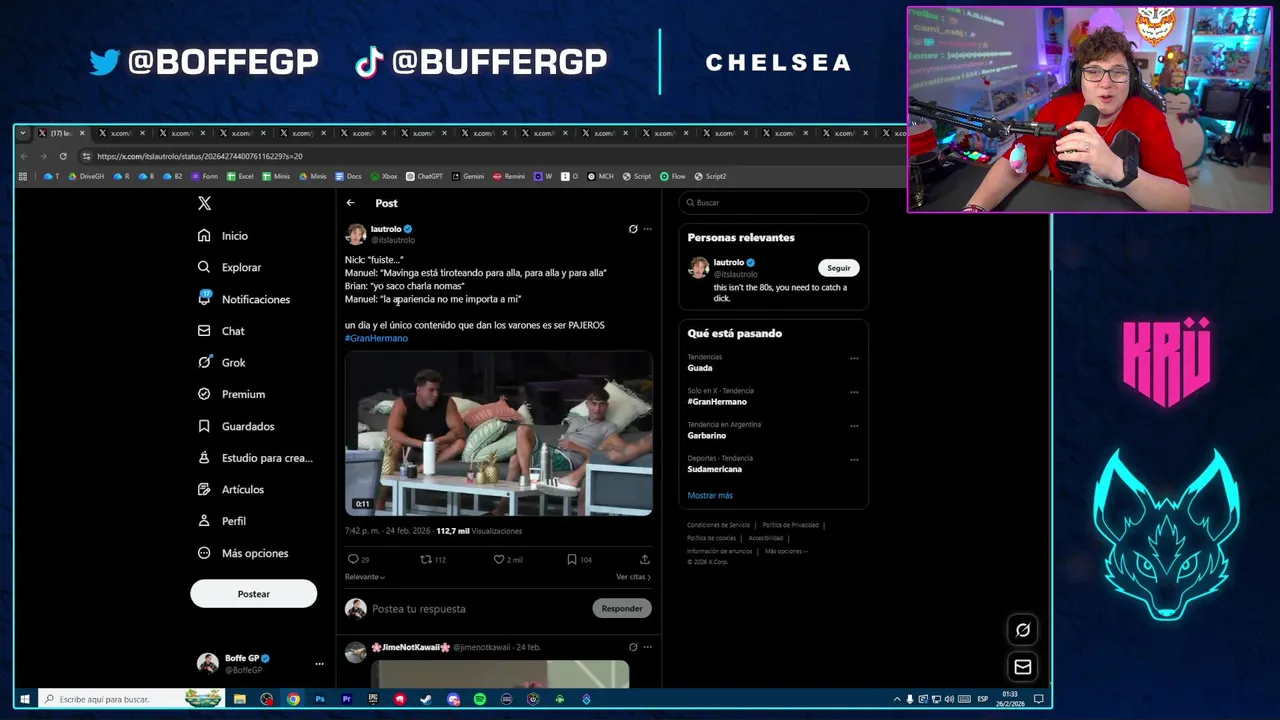The image size is (1280, 720).
Task: Open Estudio para creadores in sidebar
Action: 255,458
